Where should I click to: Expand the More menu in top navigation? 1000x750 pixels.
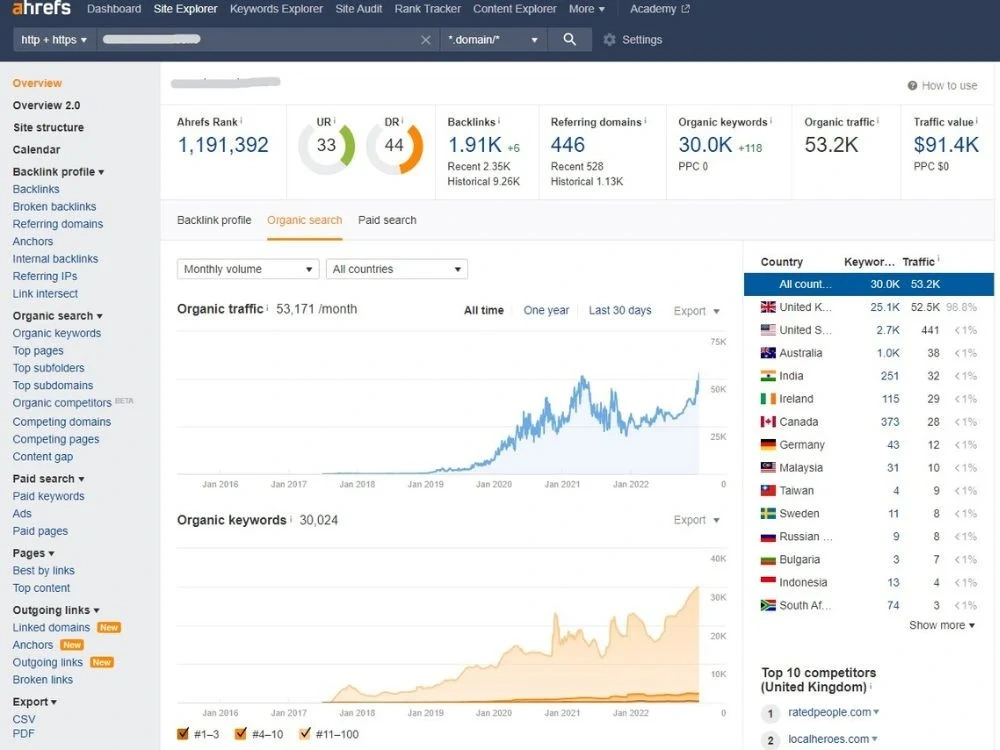[587, 9]
